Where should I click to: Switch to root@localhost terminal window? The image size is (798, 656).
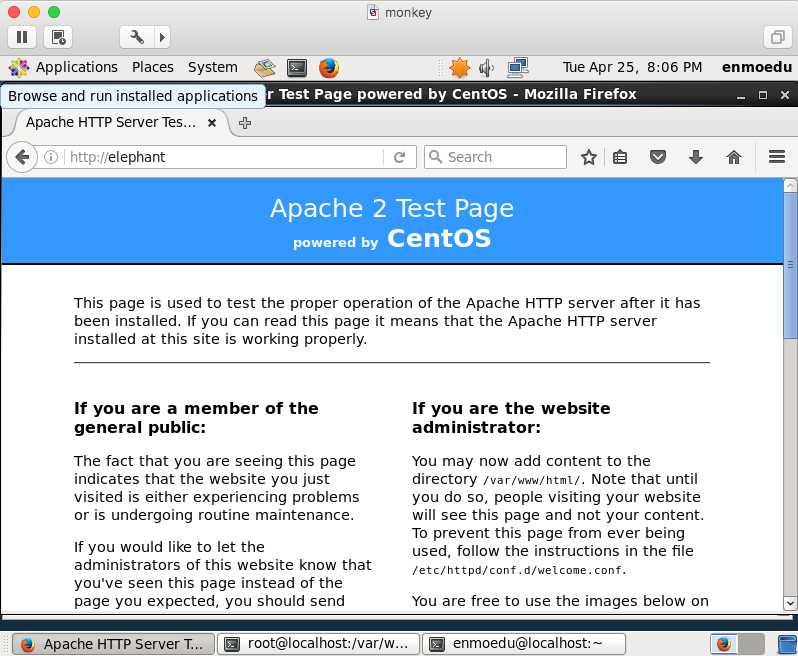319,644
